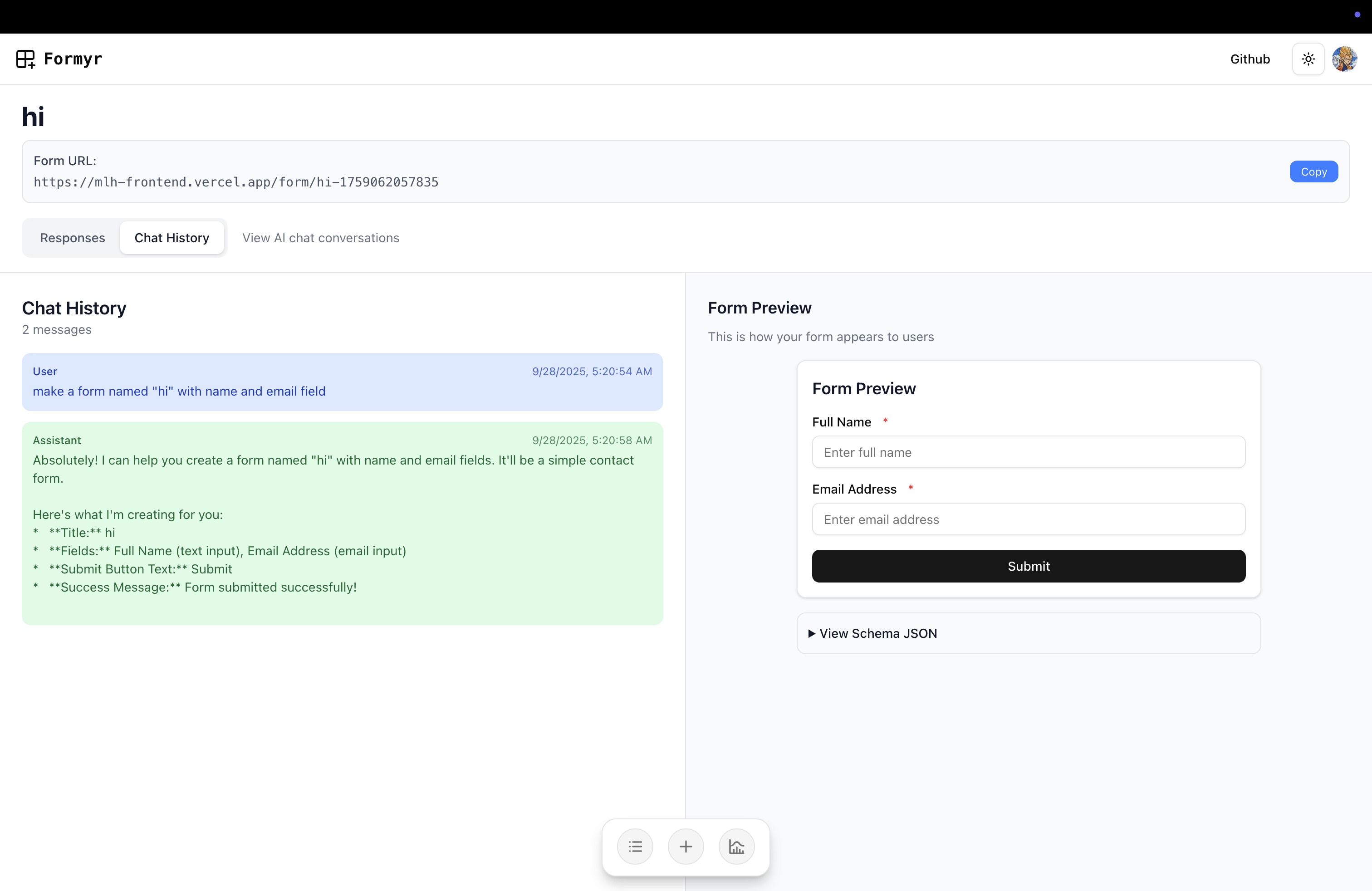
Task: Open the analytics chart icon in dock
Action: click(x=736, y=846)
